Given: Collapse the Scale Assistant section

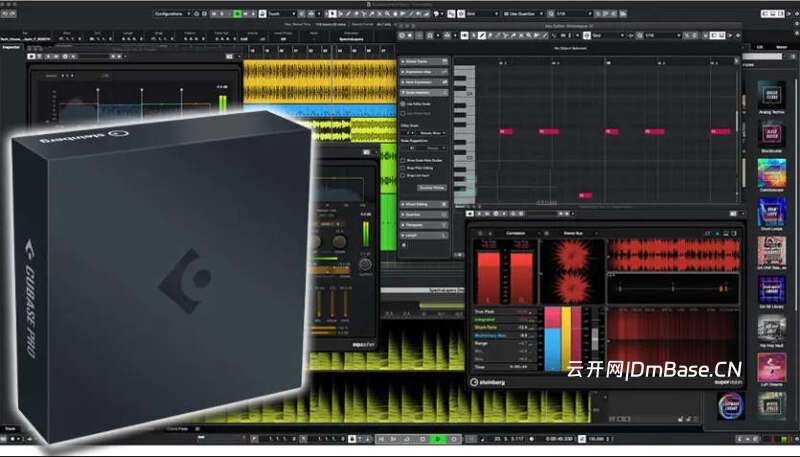Looking at the screenshot, I should [424, 92].
